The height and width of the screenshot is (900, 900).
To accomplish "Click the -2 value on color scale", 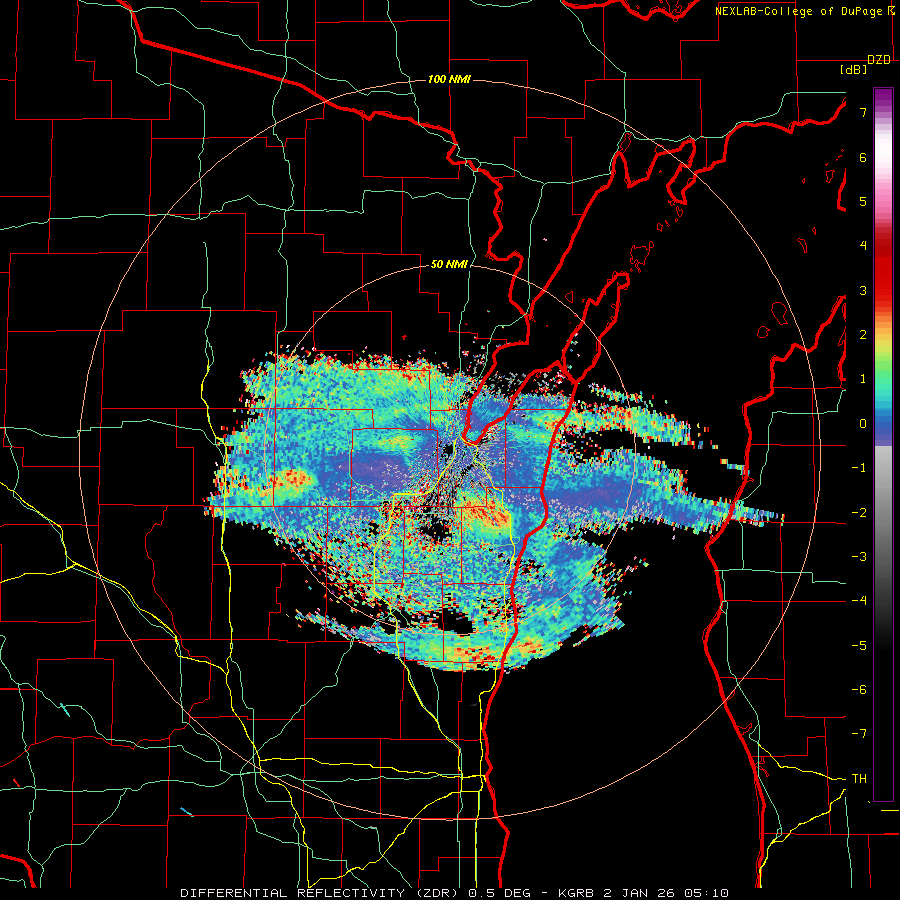I will pyautogui.click(x=859, y=513).
